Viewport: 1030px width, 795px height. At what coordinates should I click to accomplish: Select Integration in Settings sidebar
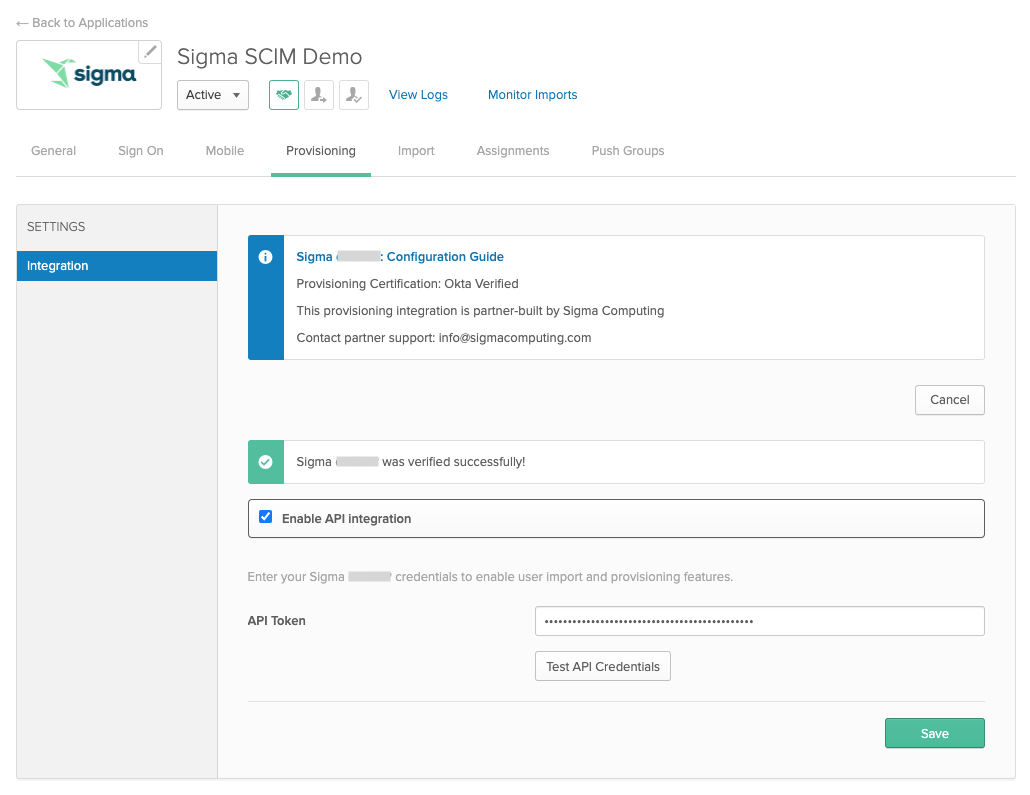click(117, 266)
